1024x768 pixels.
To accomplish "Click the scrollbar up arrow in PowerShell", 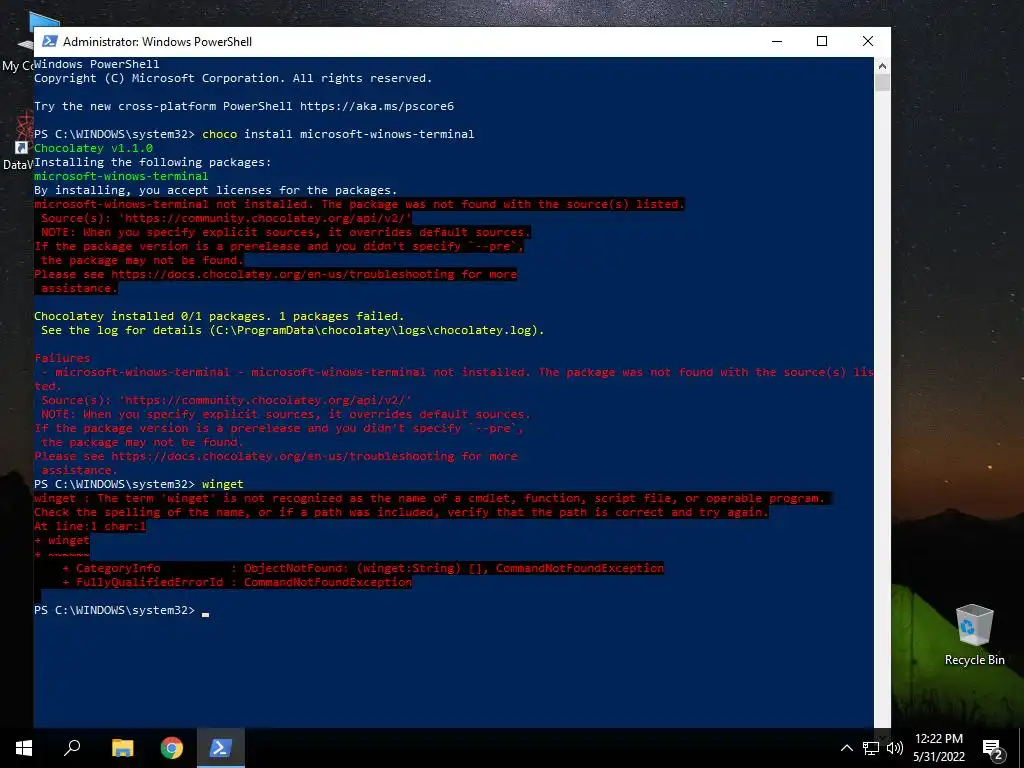I will pos(882,65).
